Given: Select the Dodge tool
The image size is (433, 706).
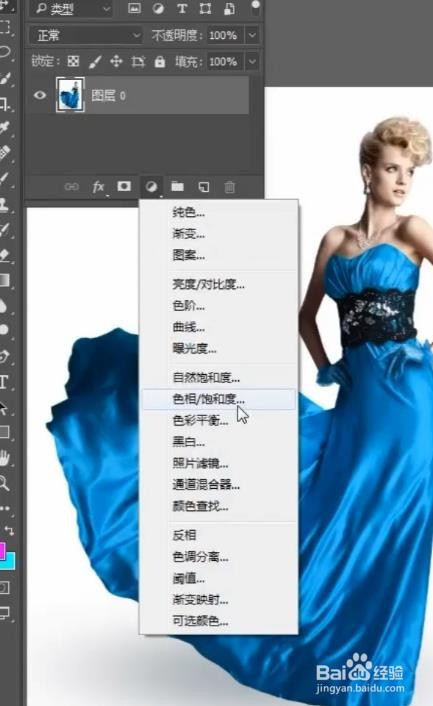Looking at the screenshot, I should [4, 330].
